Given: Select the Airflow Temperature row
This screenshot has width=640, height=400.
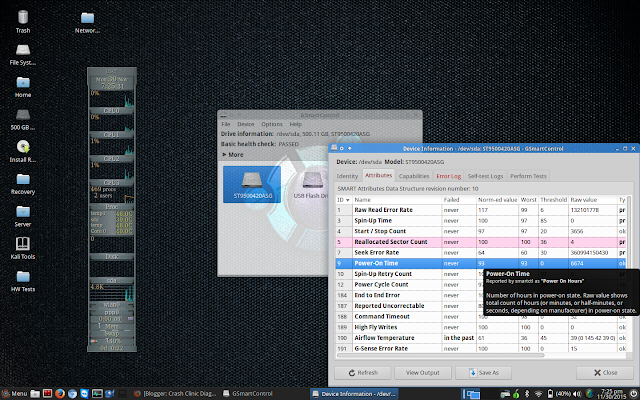Looking at the screenshot, I should pos(481,338).
